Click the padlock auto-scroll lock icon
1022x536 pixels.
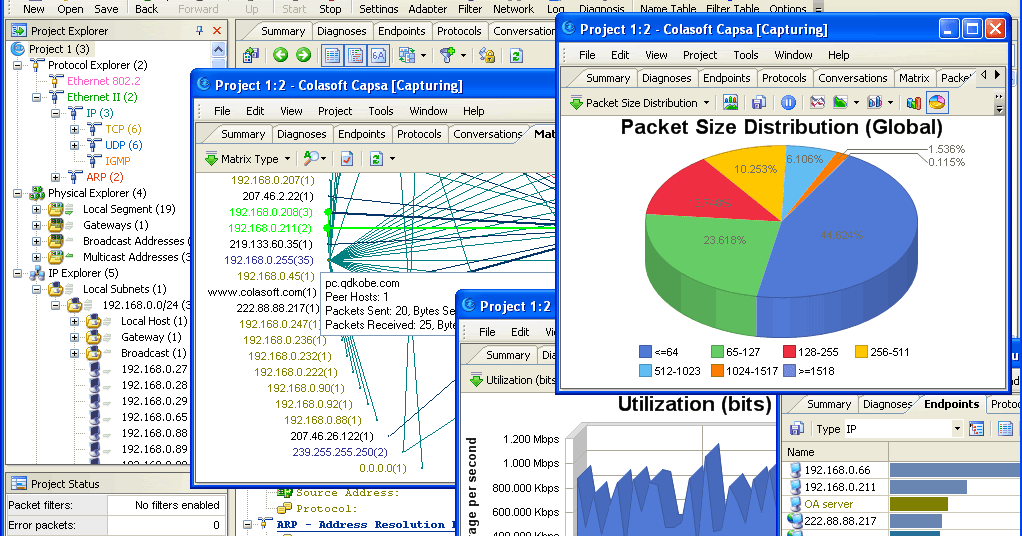[x=487, y=55]
